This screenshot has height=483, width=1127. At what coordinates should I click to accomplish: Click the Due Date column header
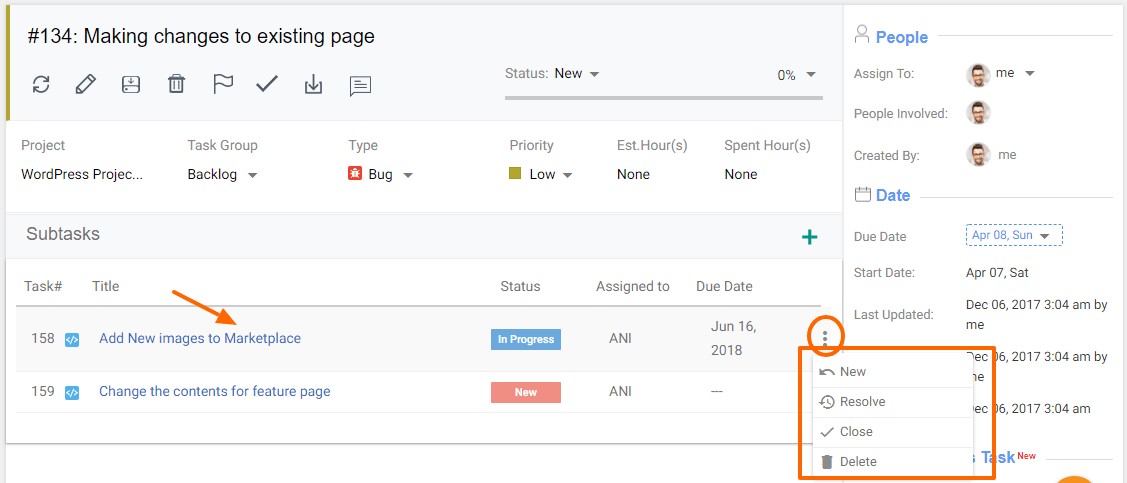tap(724, 286)
